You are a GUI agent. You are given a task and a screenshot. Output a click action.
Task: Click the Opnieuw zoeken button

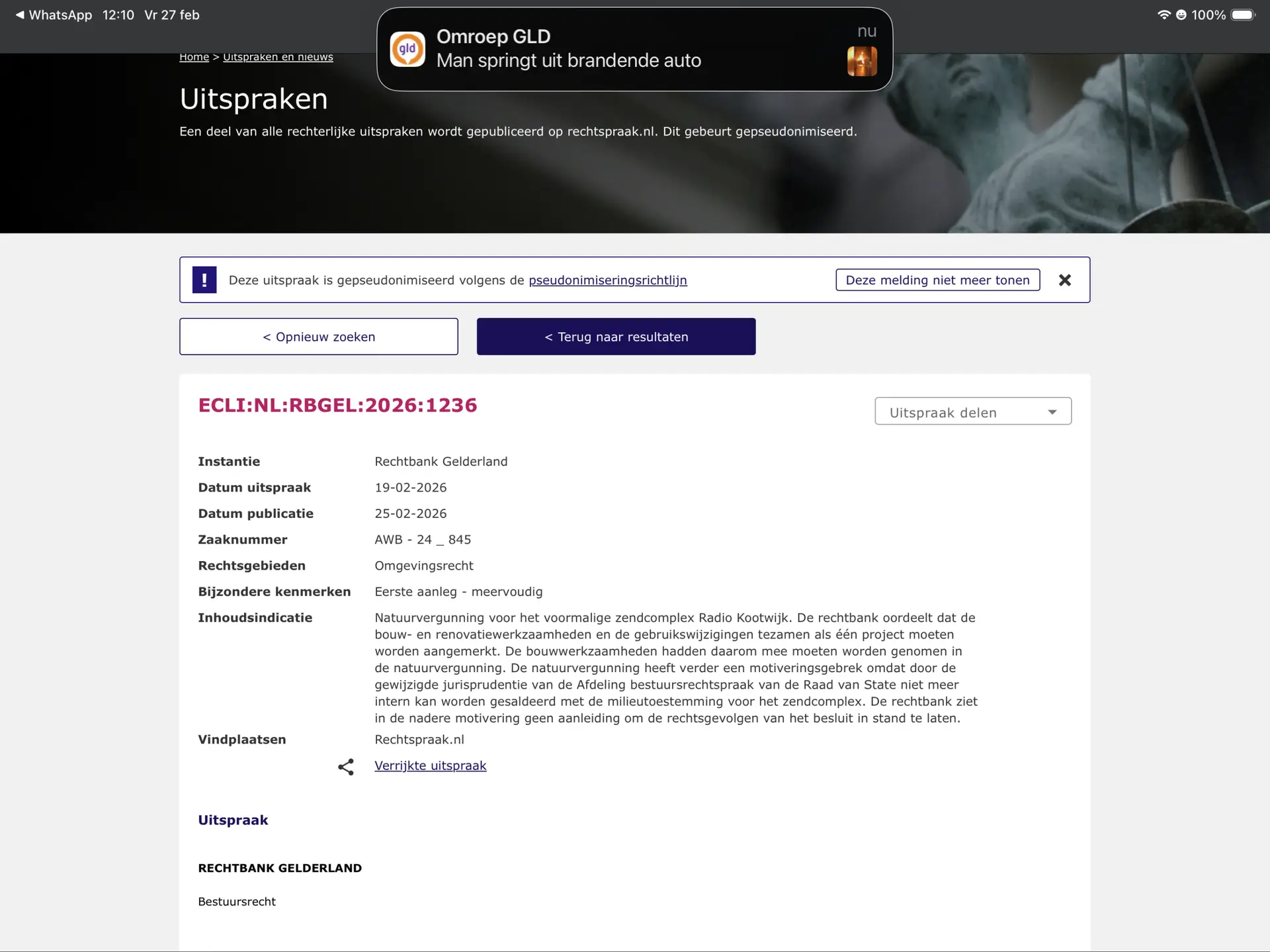(319, 337)
